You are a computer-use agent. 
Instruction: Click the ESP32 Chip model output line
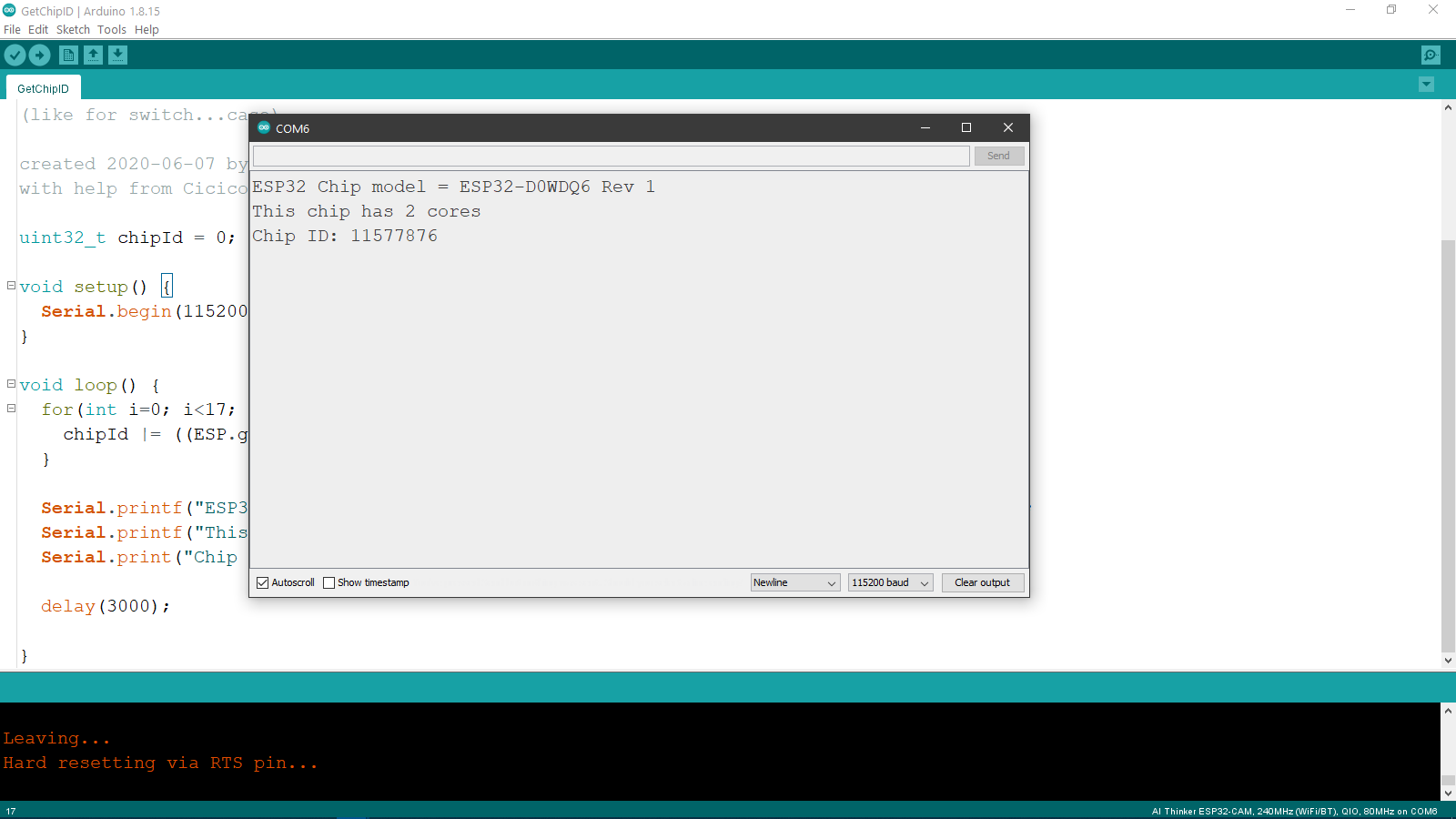[453, 187]
